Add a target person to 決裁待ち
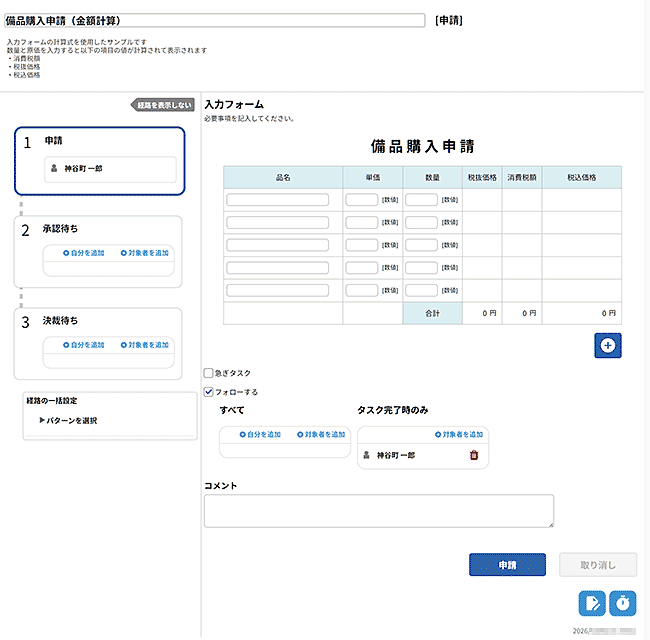Viewport: 650px width, 640px height. click(145, 345)
